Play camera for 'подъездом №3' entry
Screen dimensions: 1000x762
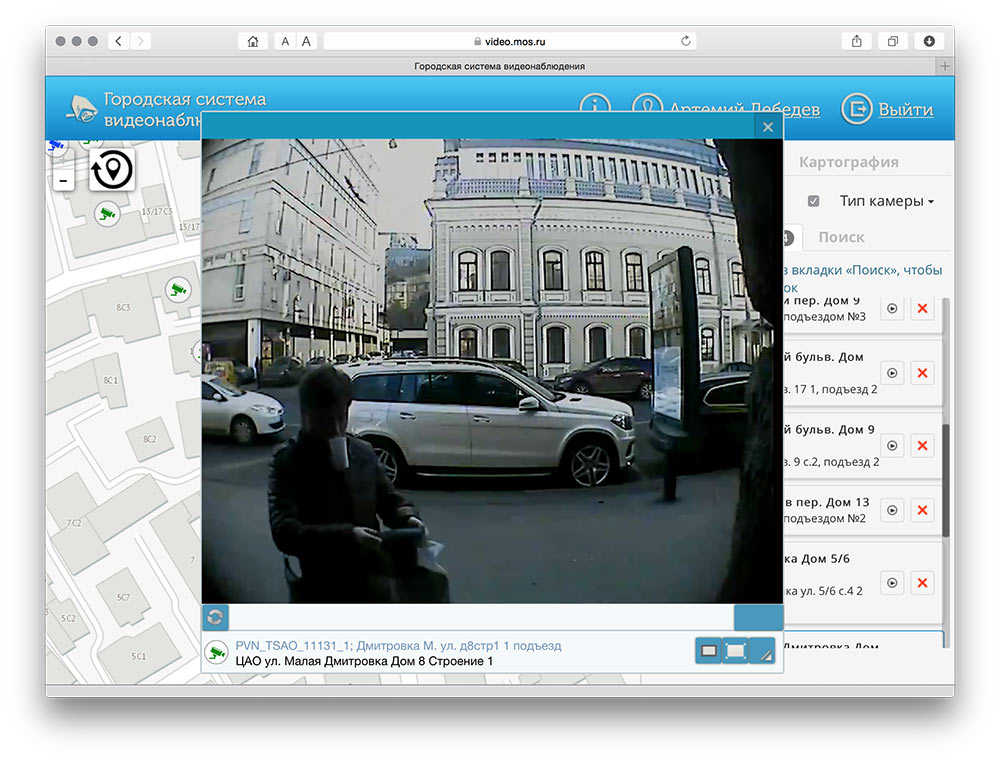click(x=892, y=309)
